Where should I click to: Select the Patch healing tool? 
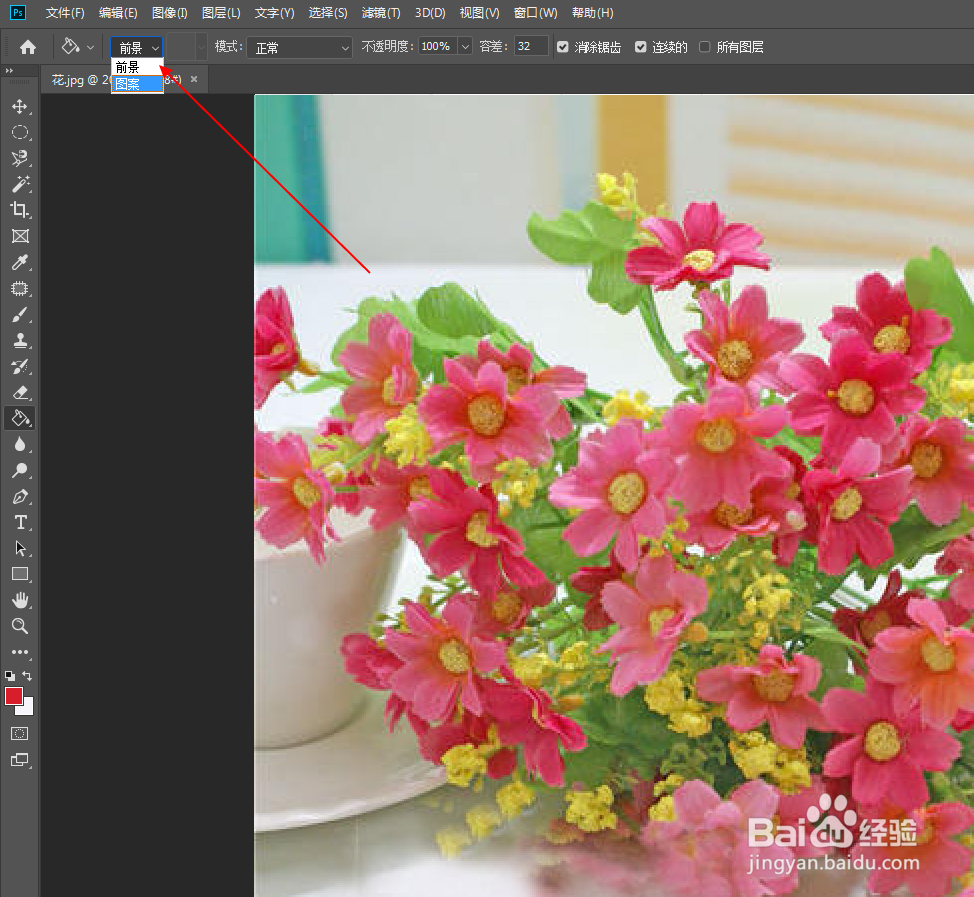tap(20, 288)
